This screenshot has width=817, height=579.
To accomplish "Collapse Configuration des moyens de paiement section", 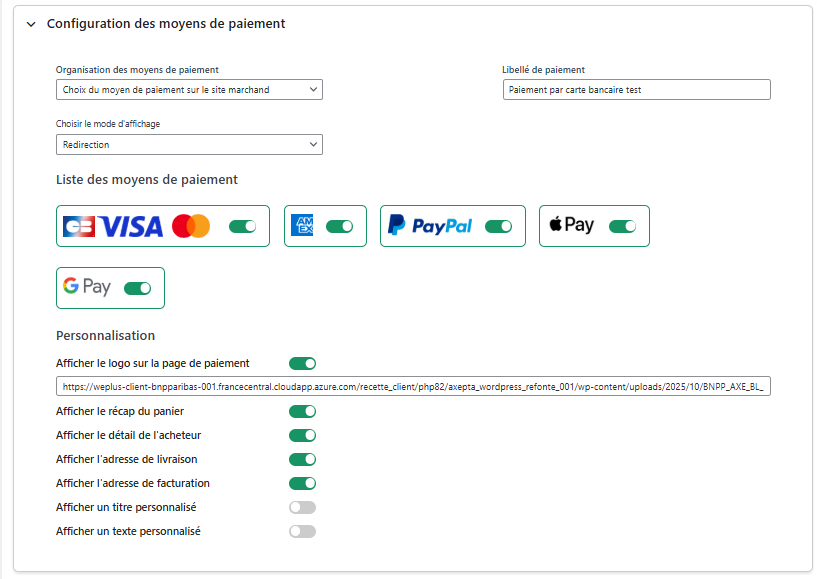I will tap(31, 24).
